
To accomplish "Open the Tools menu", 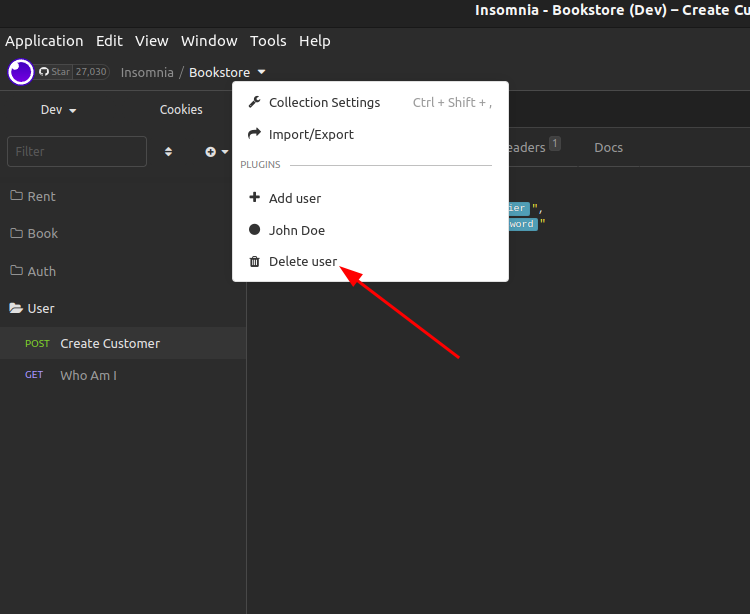I will pos(268,41).
